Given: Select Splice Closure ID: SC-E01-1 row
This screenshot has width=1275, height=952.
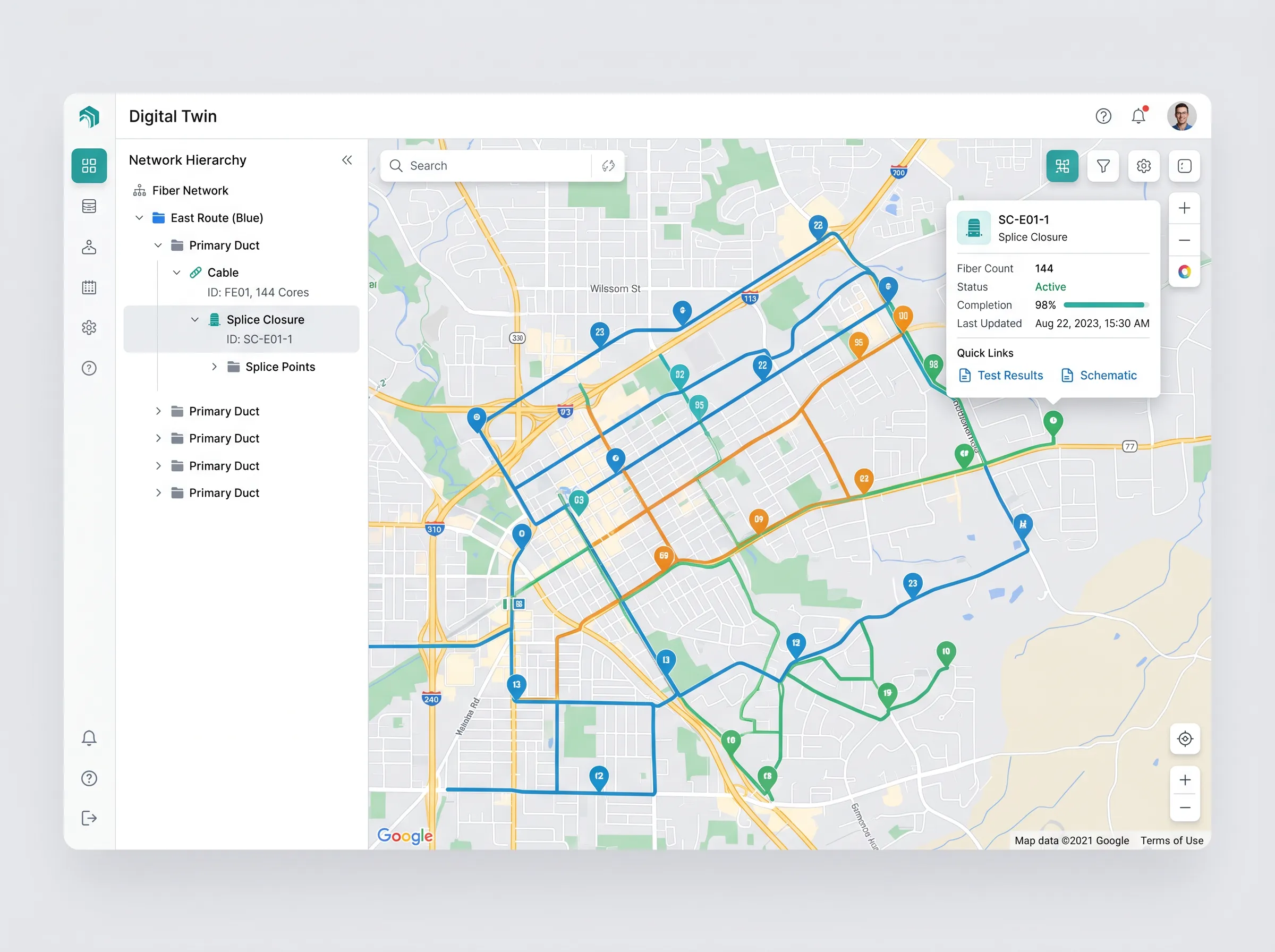Looking at the screenshot, I should pos(241,329).
